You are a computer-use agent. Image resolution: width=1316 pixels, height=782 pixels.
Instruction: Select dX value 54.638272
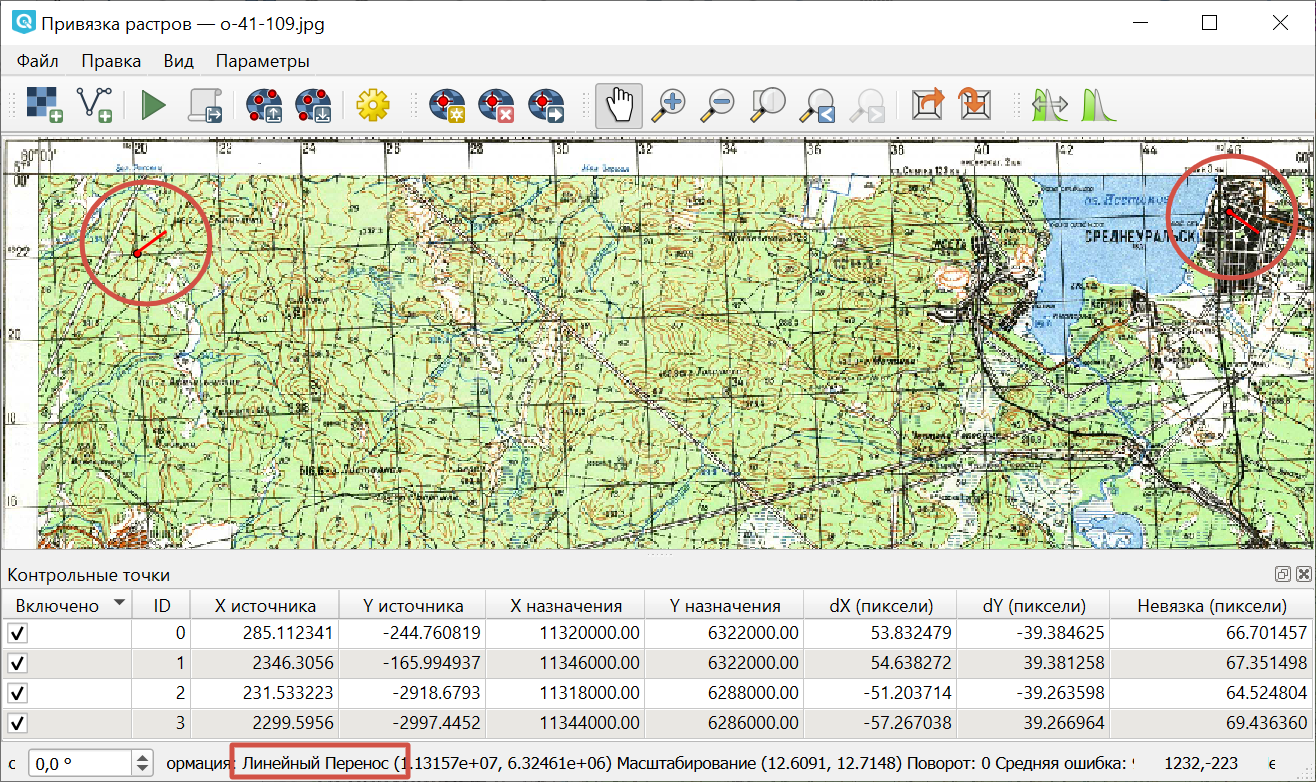point(881,663)
